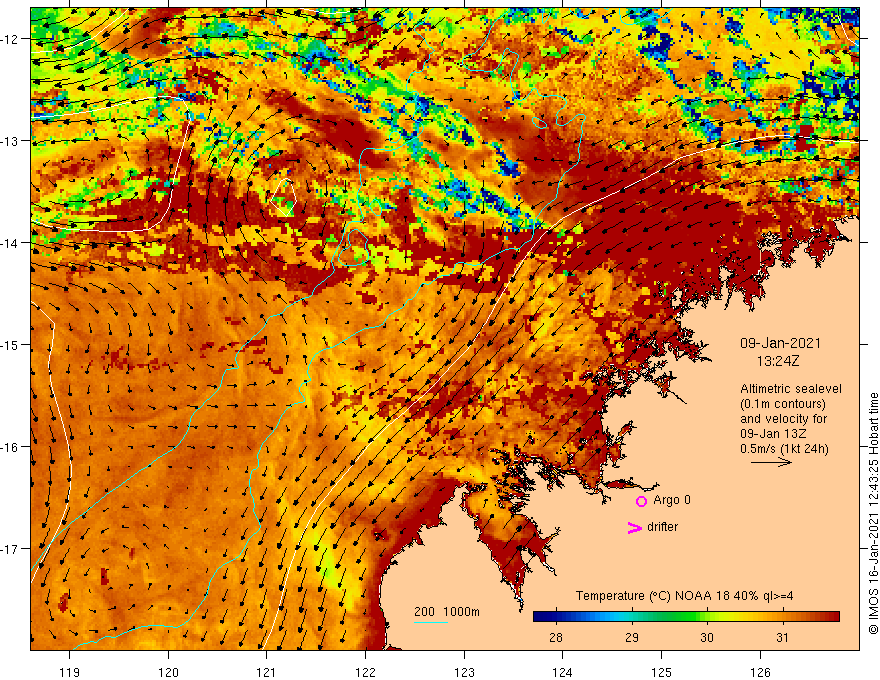Click the '09-Jan 13Z' caption line
This screenshot has width=880, height=680.
(773, 434)
